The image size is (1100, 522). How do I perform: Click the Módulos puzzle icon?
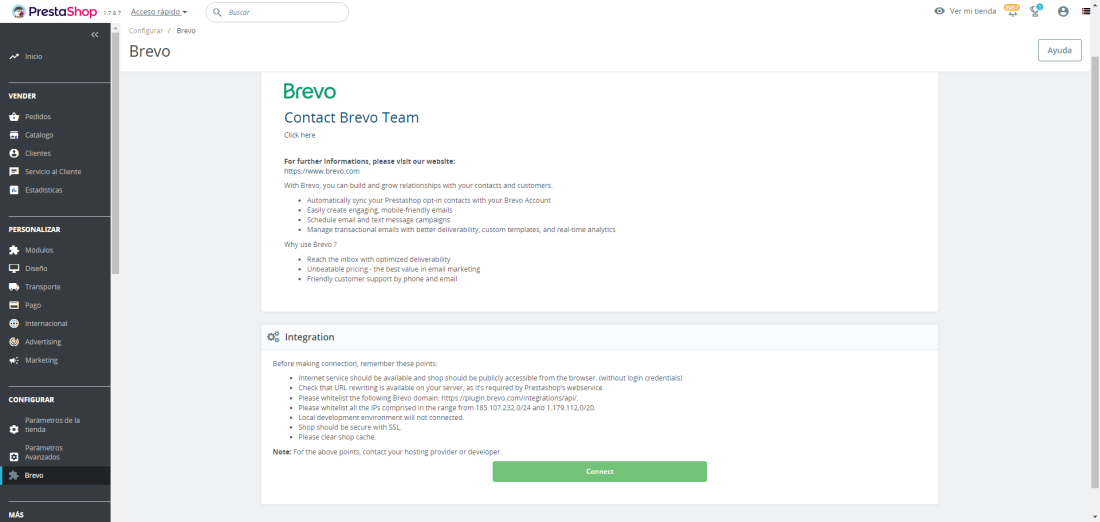coord(14,250)
